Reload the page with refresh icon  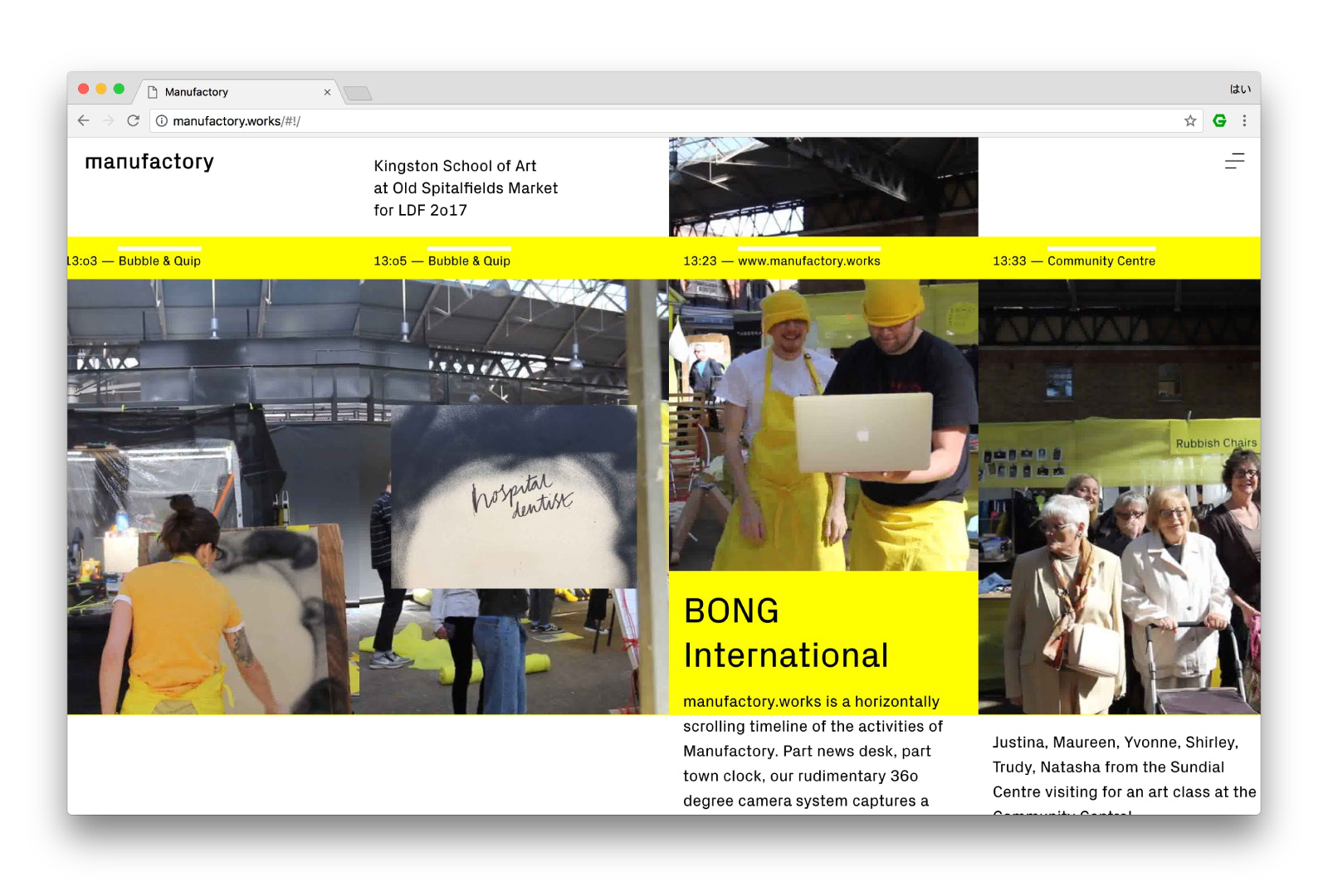click(x=133, y=121)
